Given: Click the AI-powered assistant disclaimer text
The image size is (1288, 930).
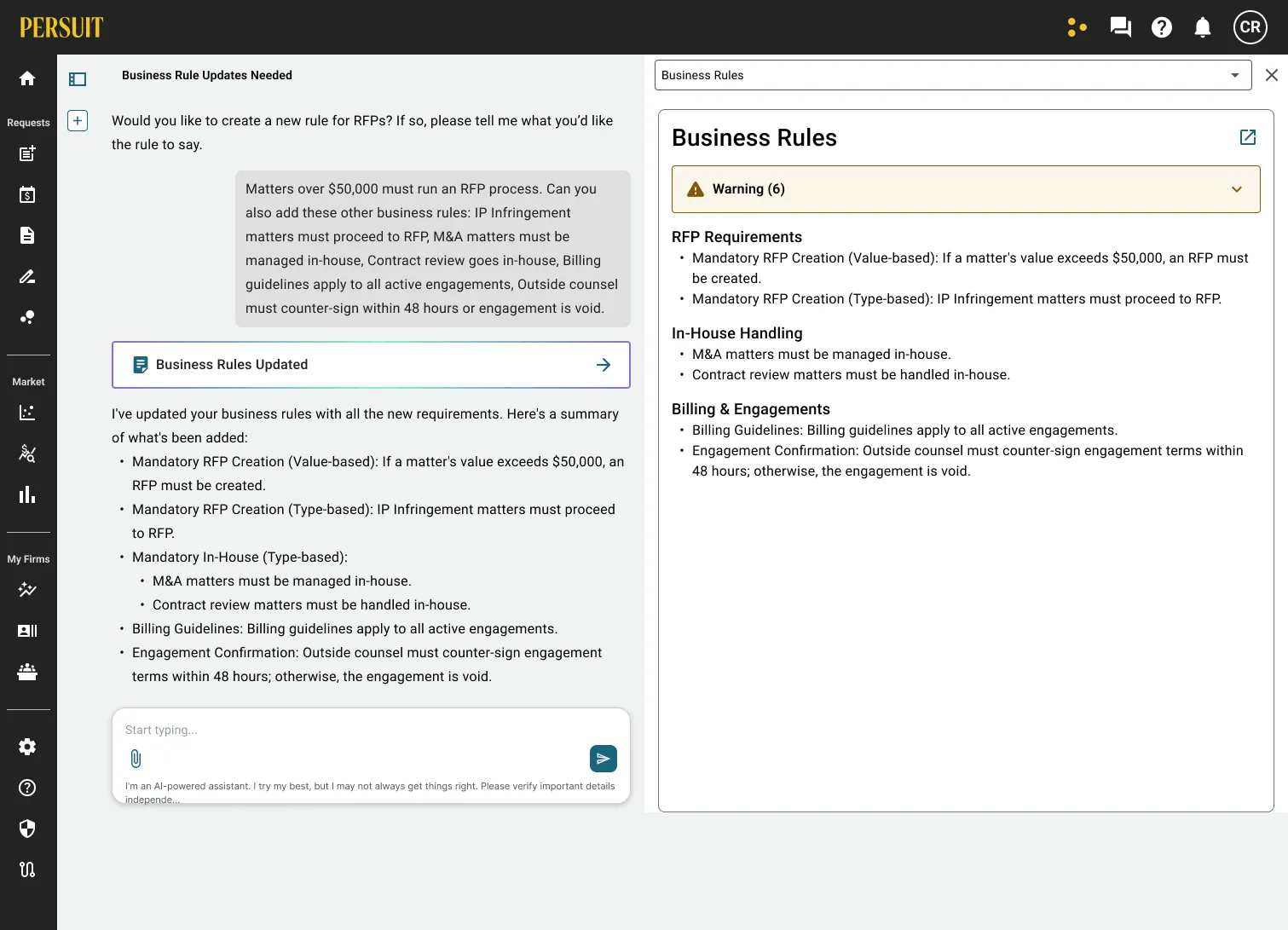Looking at the screenshot, I should coord(370,793).
